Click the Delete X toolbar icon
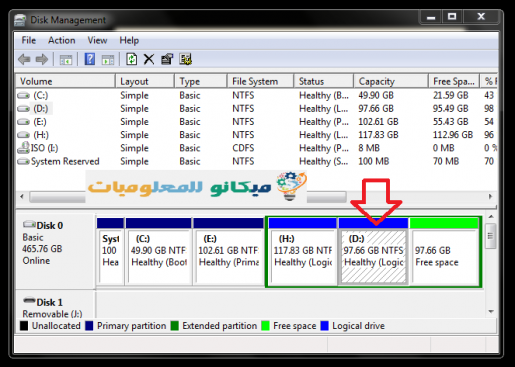Screen dimensions: 515x367 (149, 60)
